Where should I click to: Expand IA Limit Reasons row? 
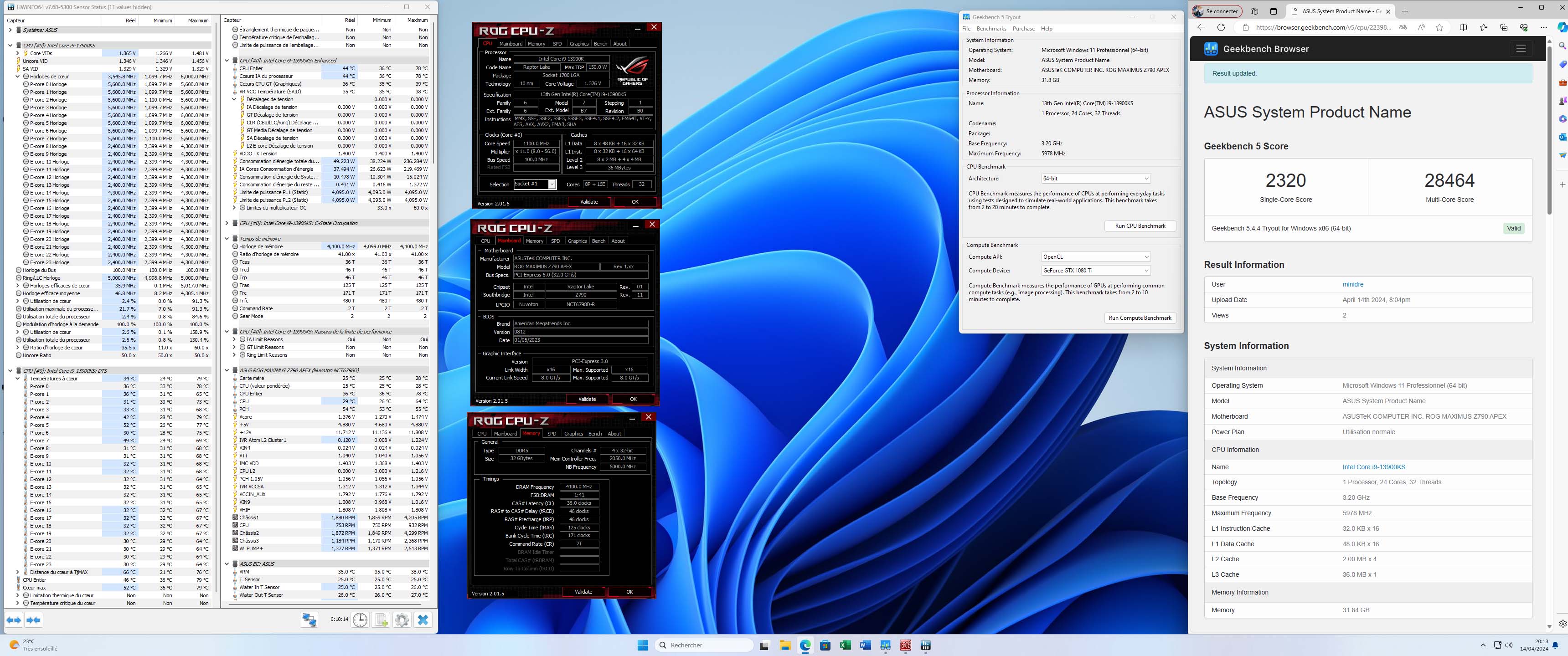pos(234,339)
